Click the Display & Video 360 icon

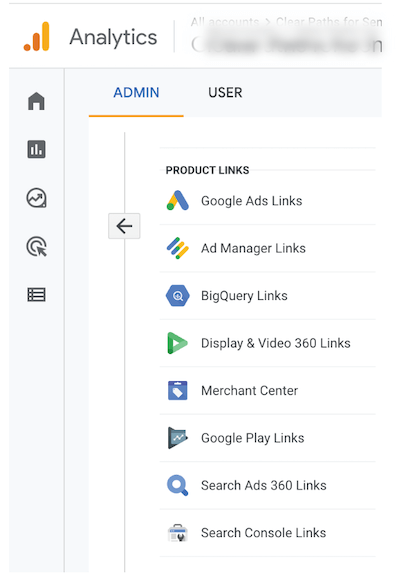(x=178, y=343)
